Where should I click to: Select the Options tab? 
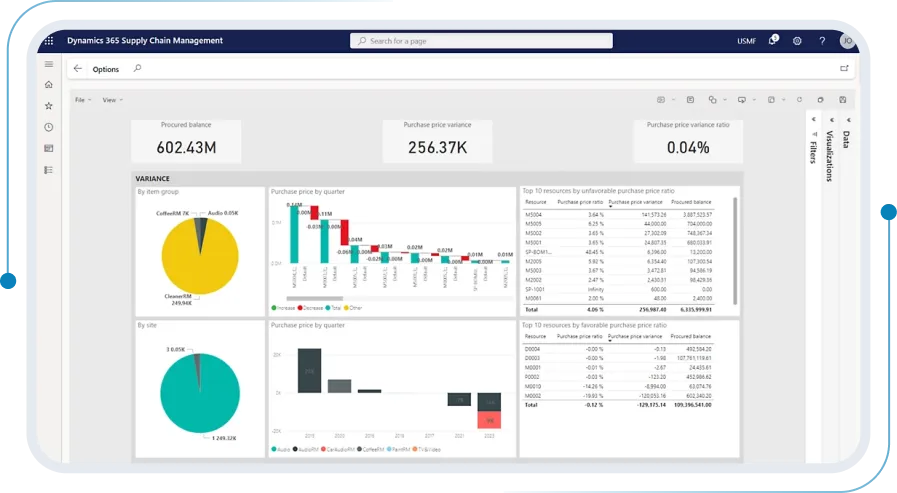coord(106,69)
